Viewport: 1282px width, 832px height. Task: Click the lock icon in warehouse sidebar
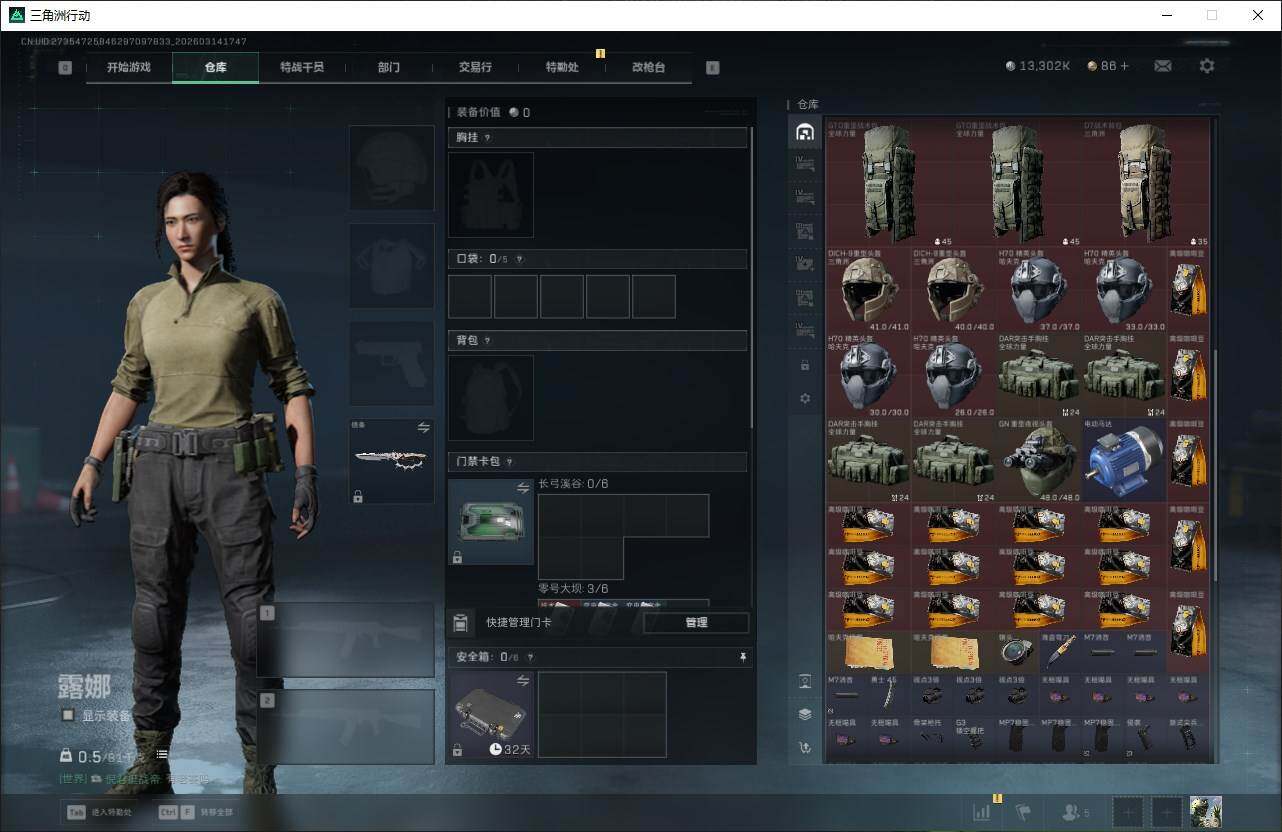(x=804, y=365)
